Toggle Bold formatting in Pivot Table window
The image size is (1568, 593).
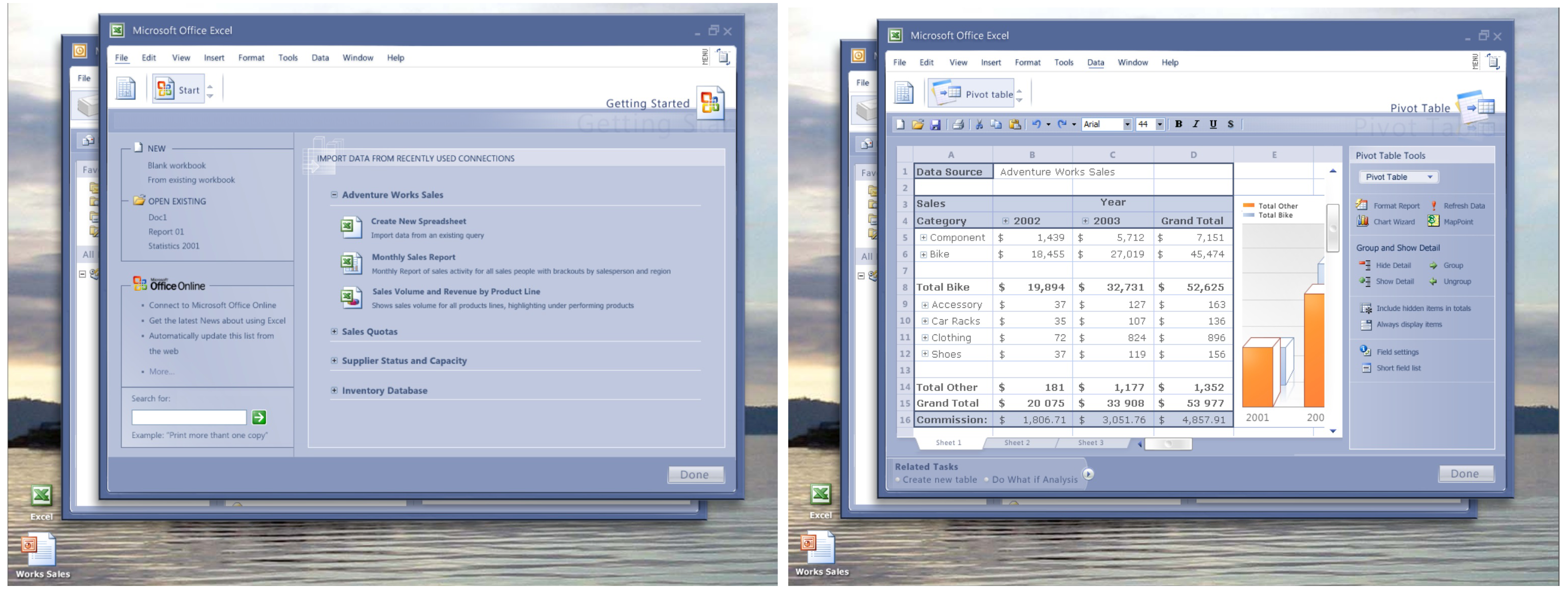(1179, 124)
